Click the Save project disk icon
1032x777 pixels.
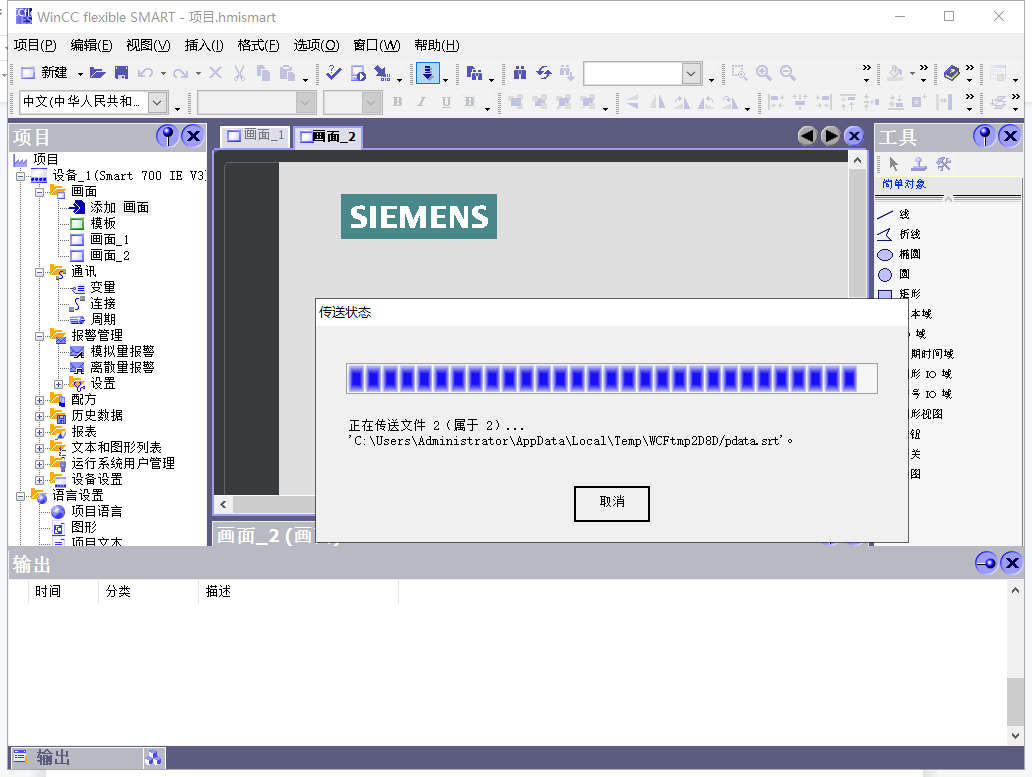coord(121,73)
